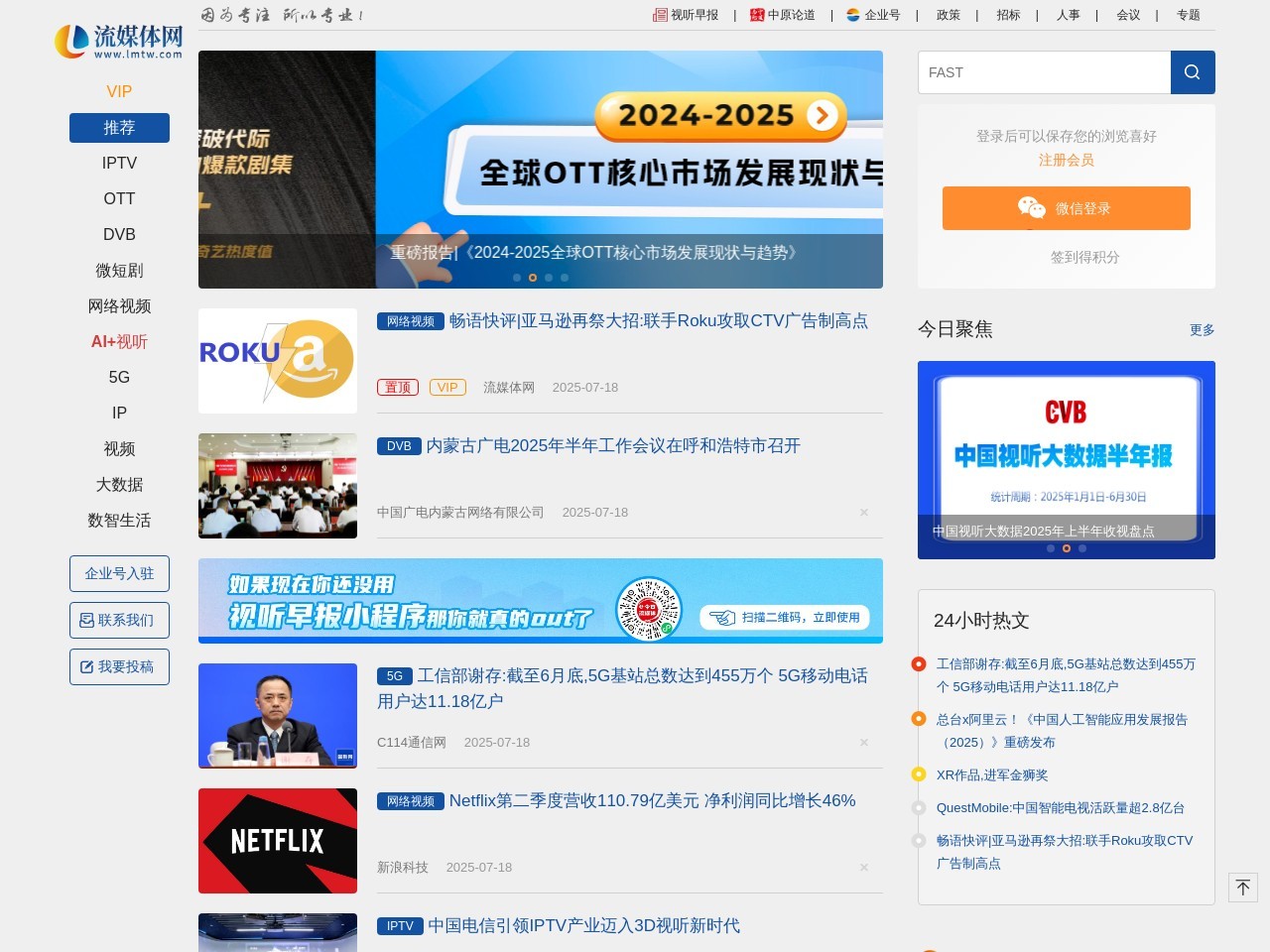1270x952 pixels.
Task: Open the Netflix article thumbnail
Action: (278, 841)
